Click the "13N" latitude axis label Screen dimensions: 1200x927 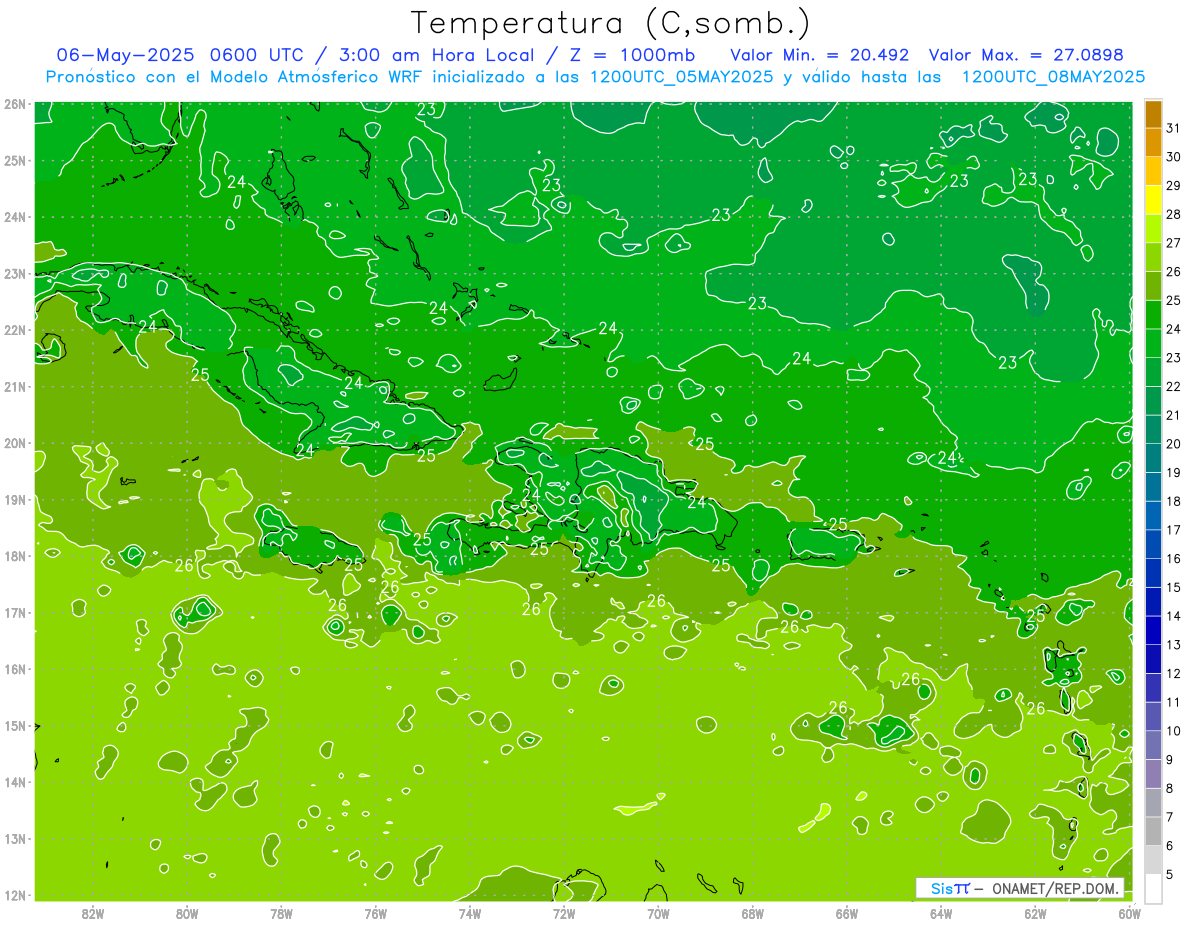tap(14, 838)
